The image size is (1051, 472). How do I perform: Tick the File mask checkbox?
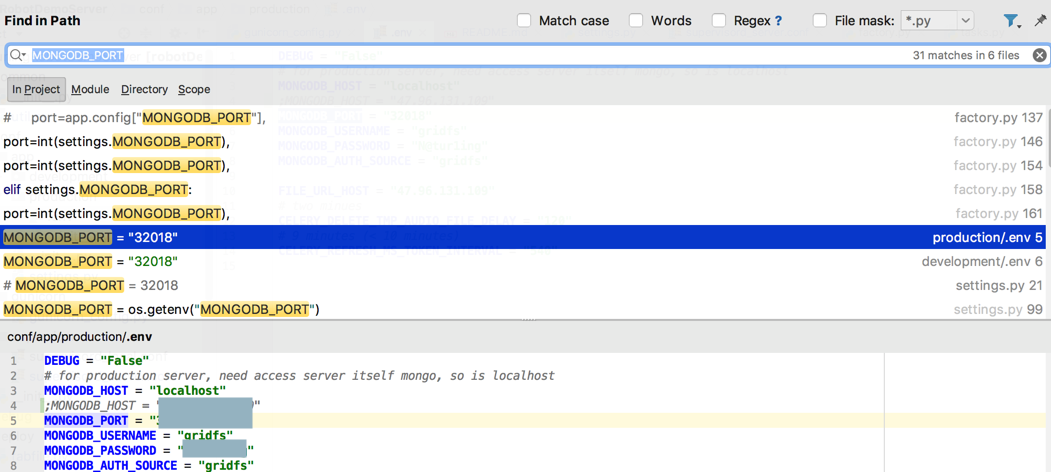820,20
